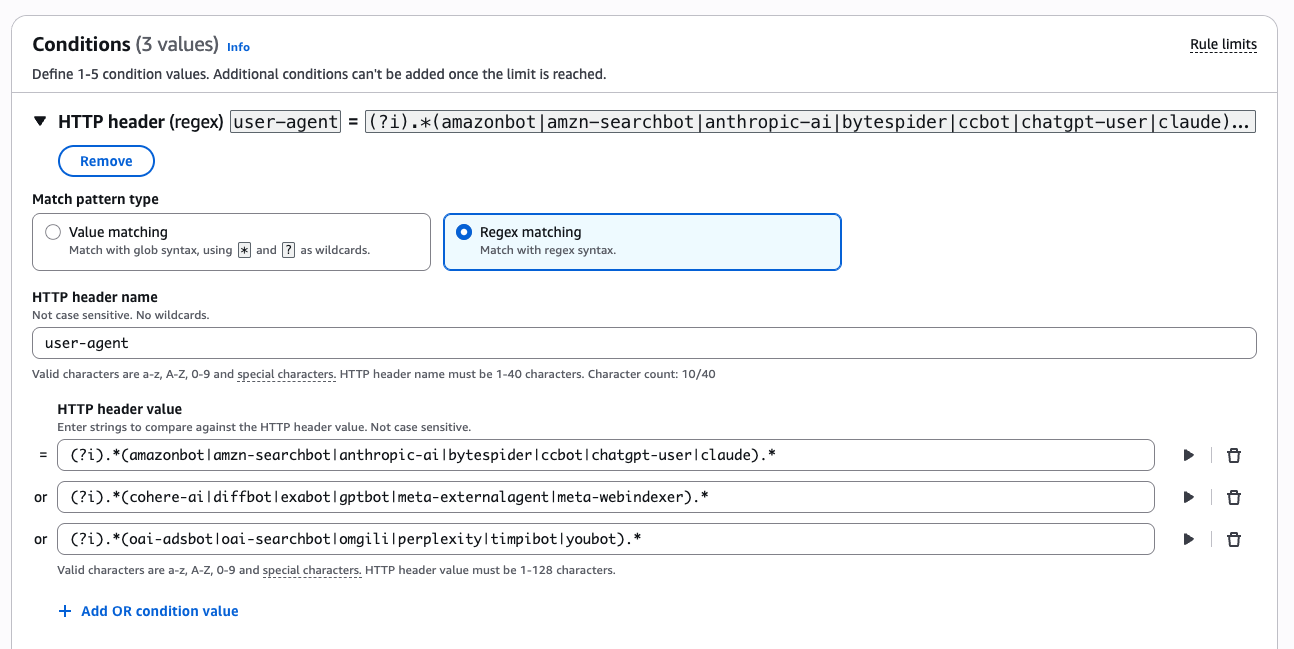Open the Rule limits link
Screen dimensions: 1294x649
point(1223,45)
